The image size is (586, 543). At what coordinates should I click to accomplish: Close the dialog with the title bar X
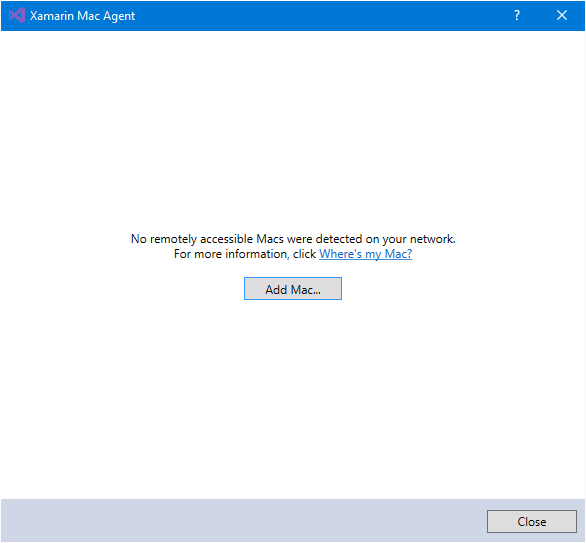[561, 15]
